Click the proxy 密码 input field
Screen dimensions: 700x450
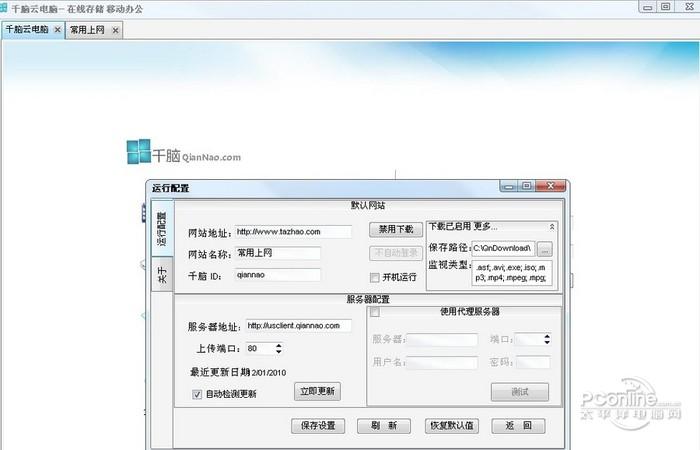[533, 362]
